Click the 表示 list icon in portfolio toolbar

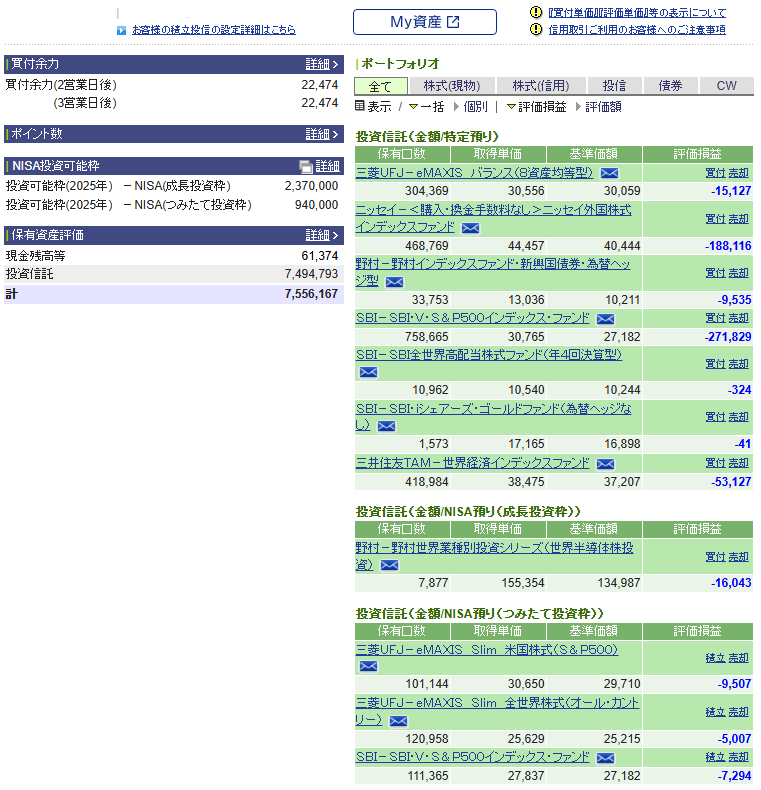[x=359, y=105]
